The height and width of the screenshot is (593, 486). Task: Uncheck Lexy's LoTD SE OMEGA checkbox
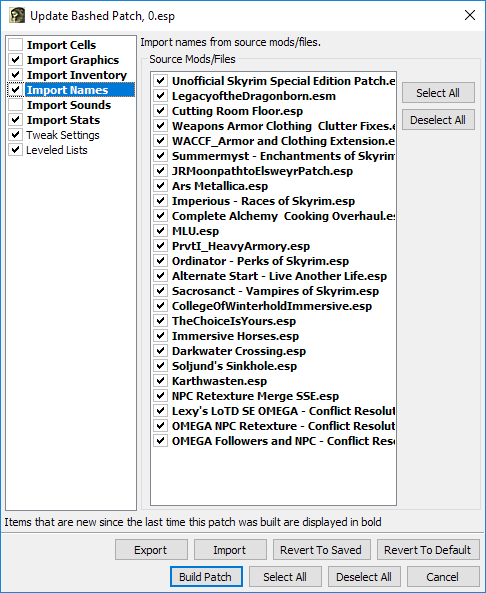(x=160, y=411)
